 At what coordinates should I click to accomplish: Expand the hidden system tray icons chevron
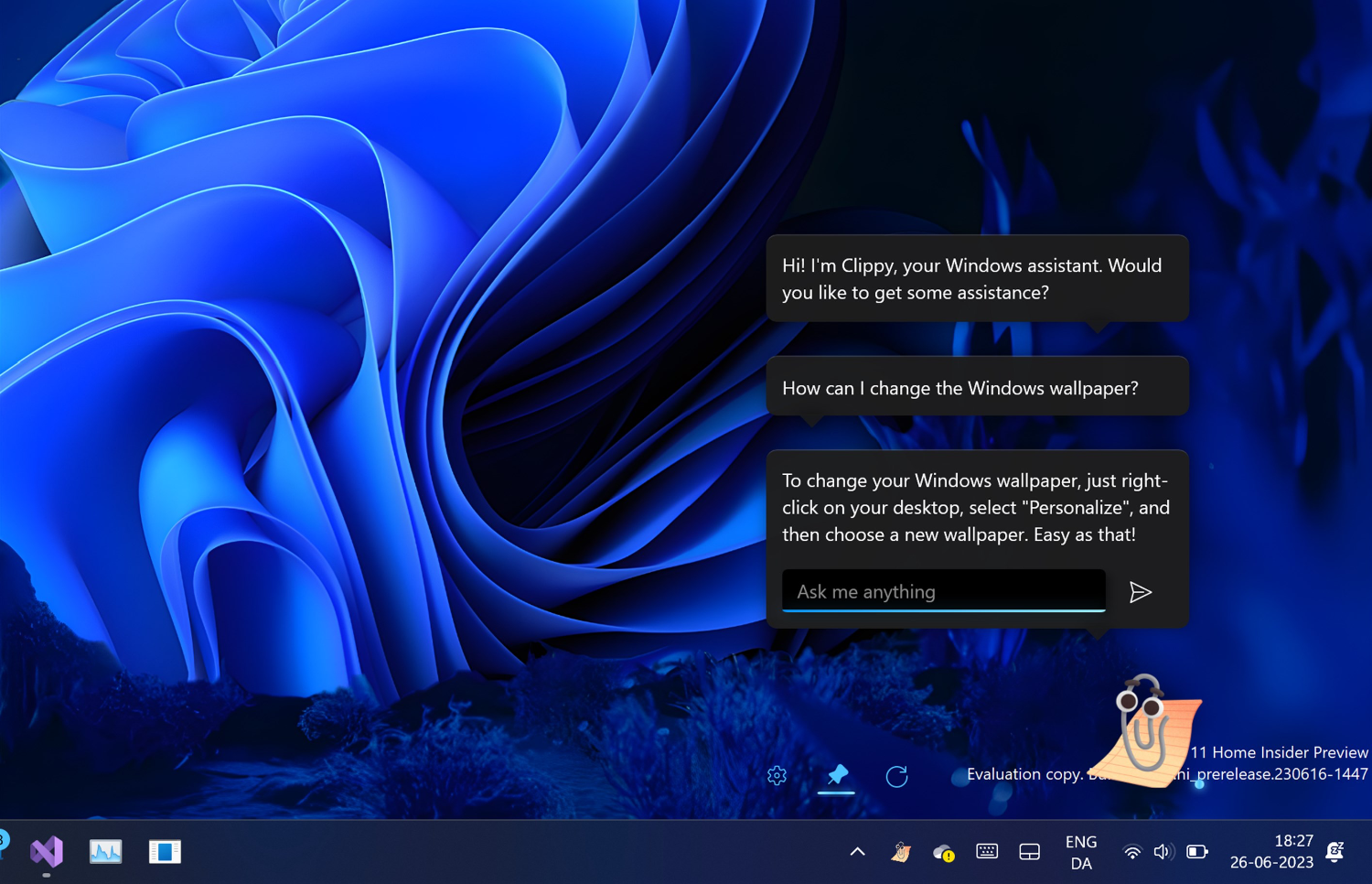(x=857, y=852)
